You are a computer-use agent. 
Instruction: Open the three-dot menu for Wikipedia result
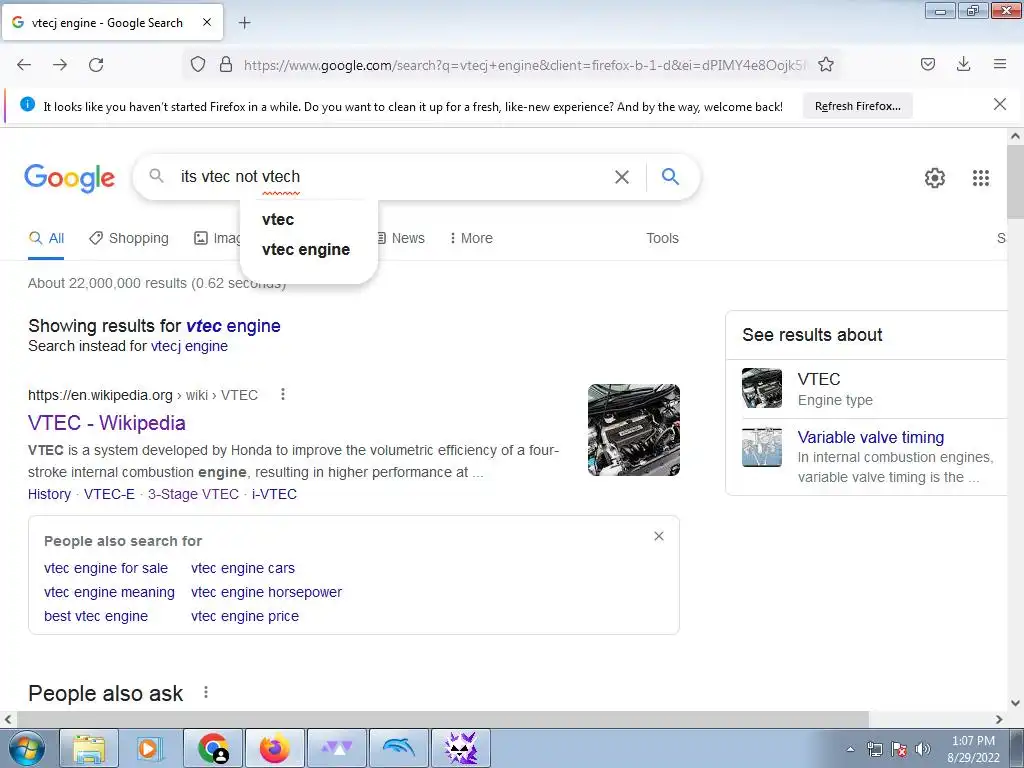[283, 394]
